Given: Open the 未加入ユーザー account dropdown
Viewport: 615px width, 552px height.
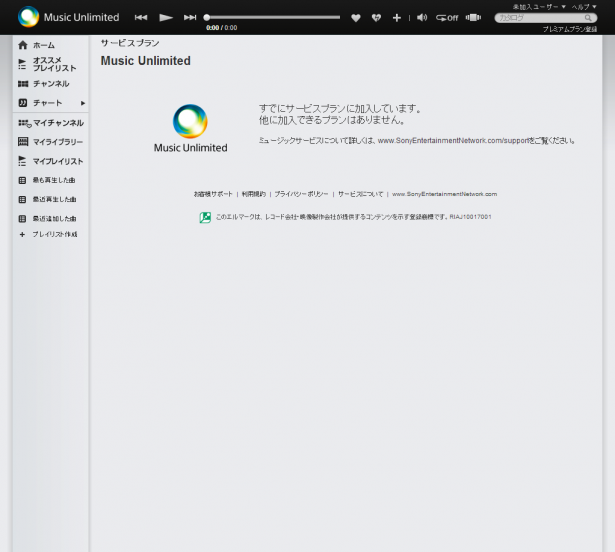Looking at the screenshot, I should point(539,7).
